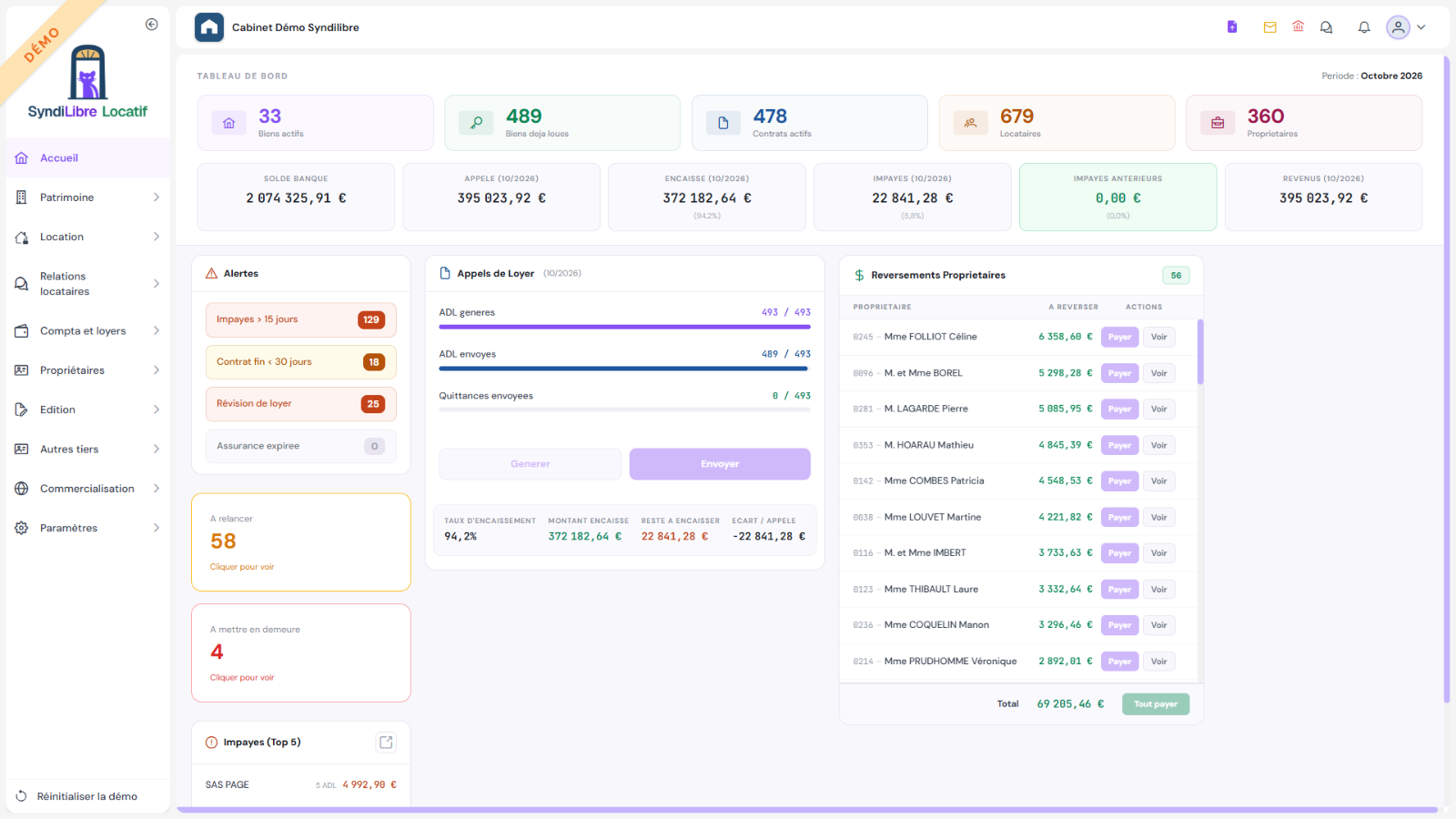Go to Accueil in the sidebar
1456x819 pixels.
tap(87, 158)
